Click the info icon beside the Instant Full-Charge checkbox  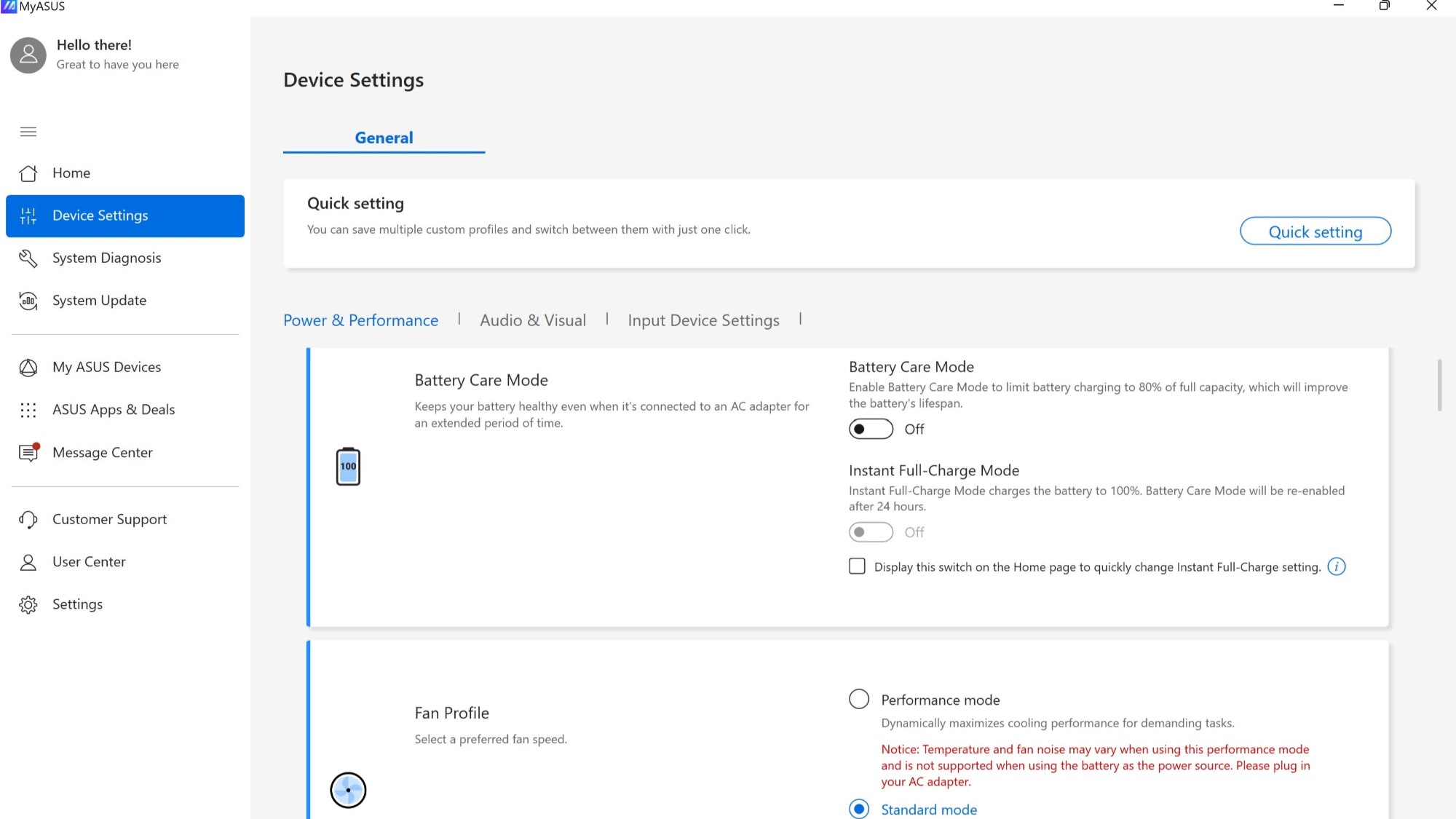tap(1337, 566)
